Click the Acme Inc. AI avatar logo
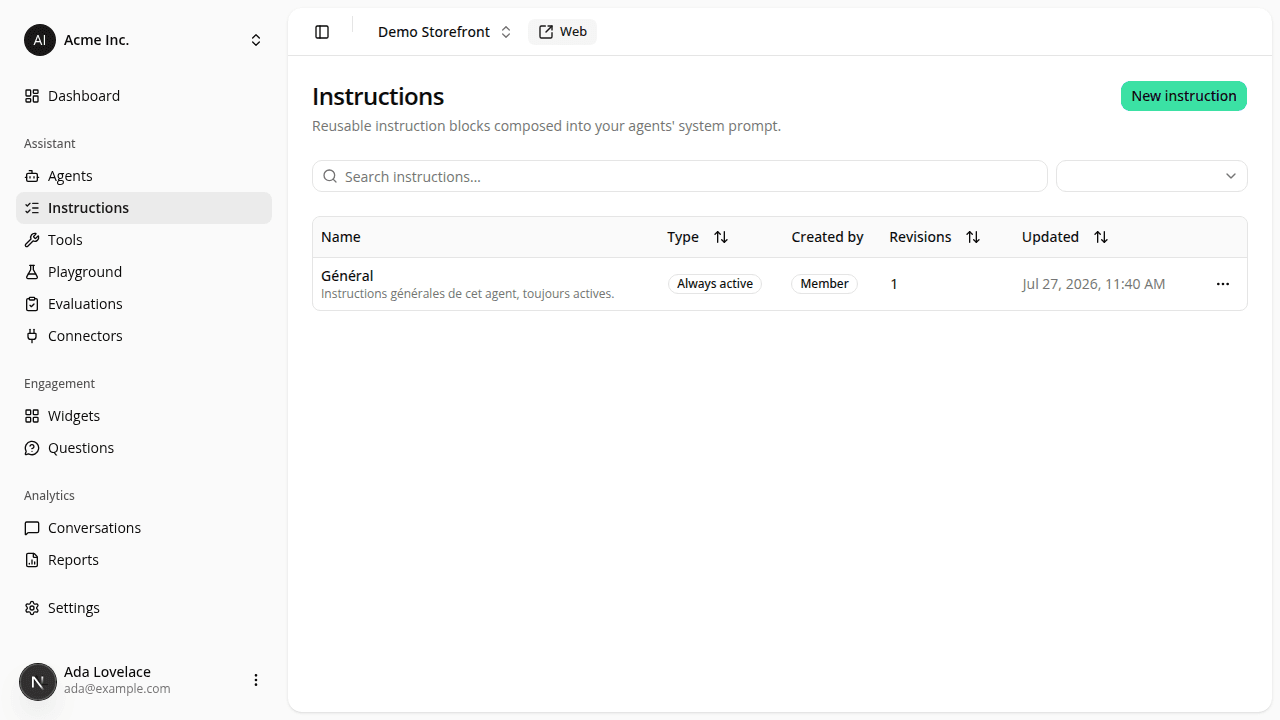Viewport: 1280px width, 720px height. 40,40
